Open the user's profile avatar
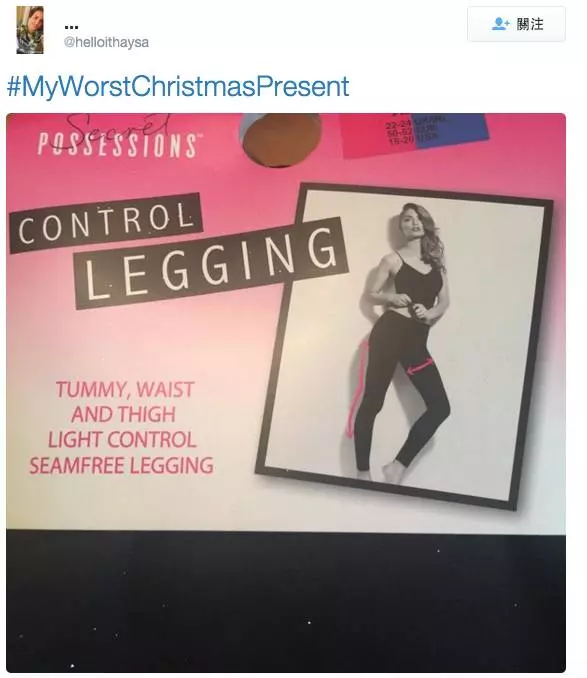Screen dimensions: 587x678 pos(30,30)
